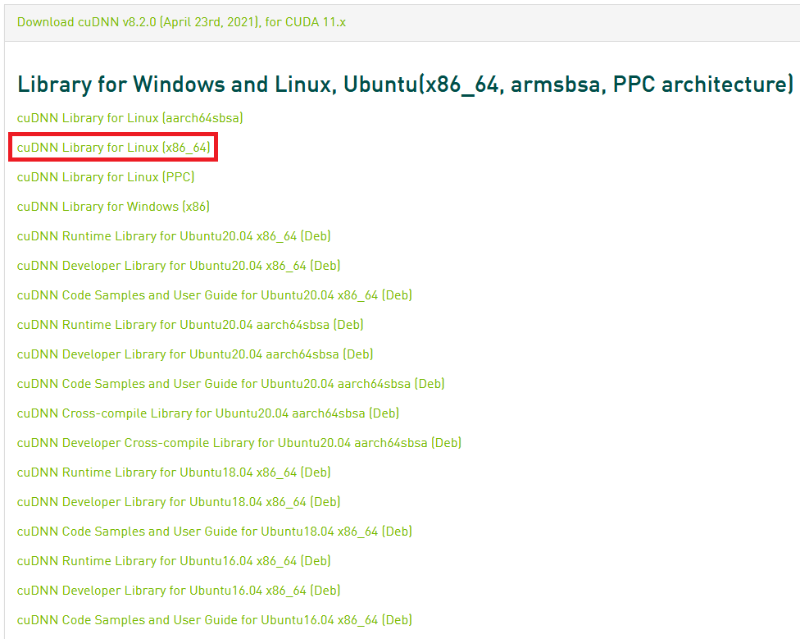Open cuDNN Library for Linux (aarch64sbsa) link
Viewport: 800px width, 639px height.
pyautogui.click(x=130, y=118)
